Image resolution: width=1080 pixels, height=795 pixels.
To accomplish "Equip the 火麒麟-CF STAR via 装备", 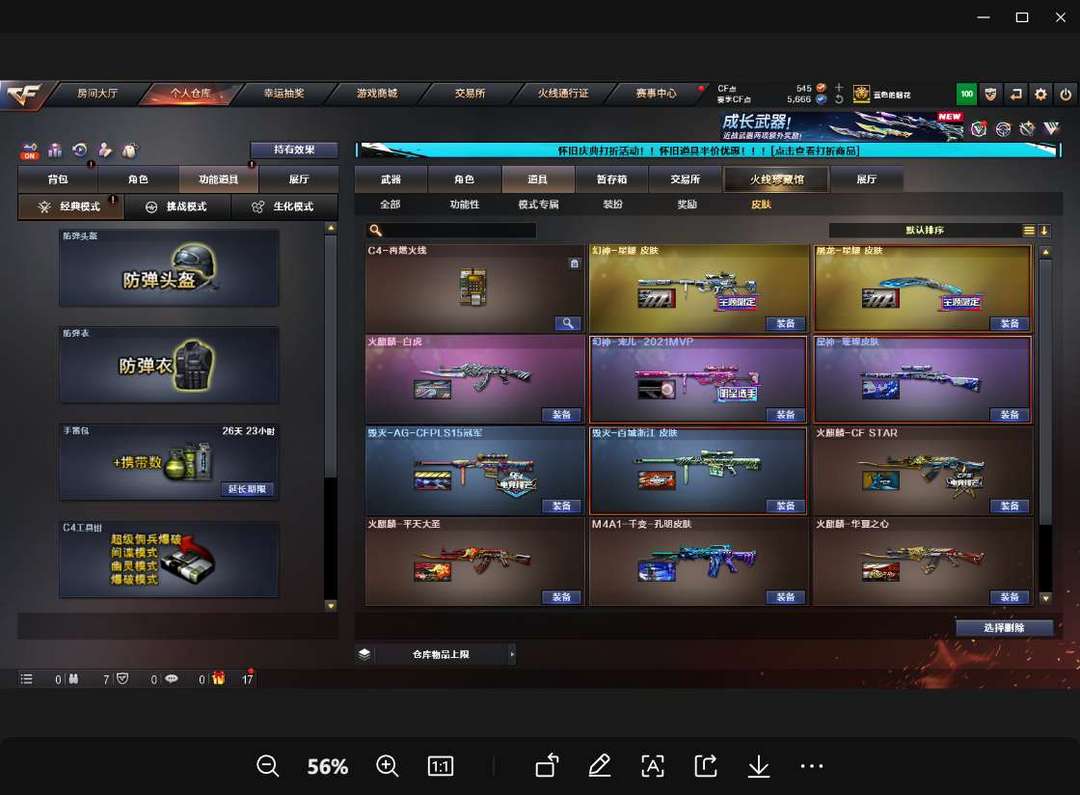I will click(x=1009, y=506).
